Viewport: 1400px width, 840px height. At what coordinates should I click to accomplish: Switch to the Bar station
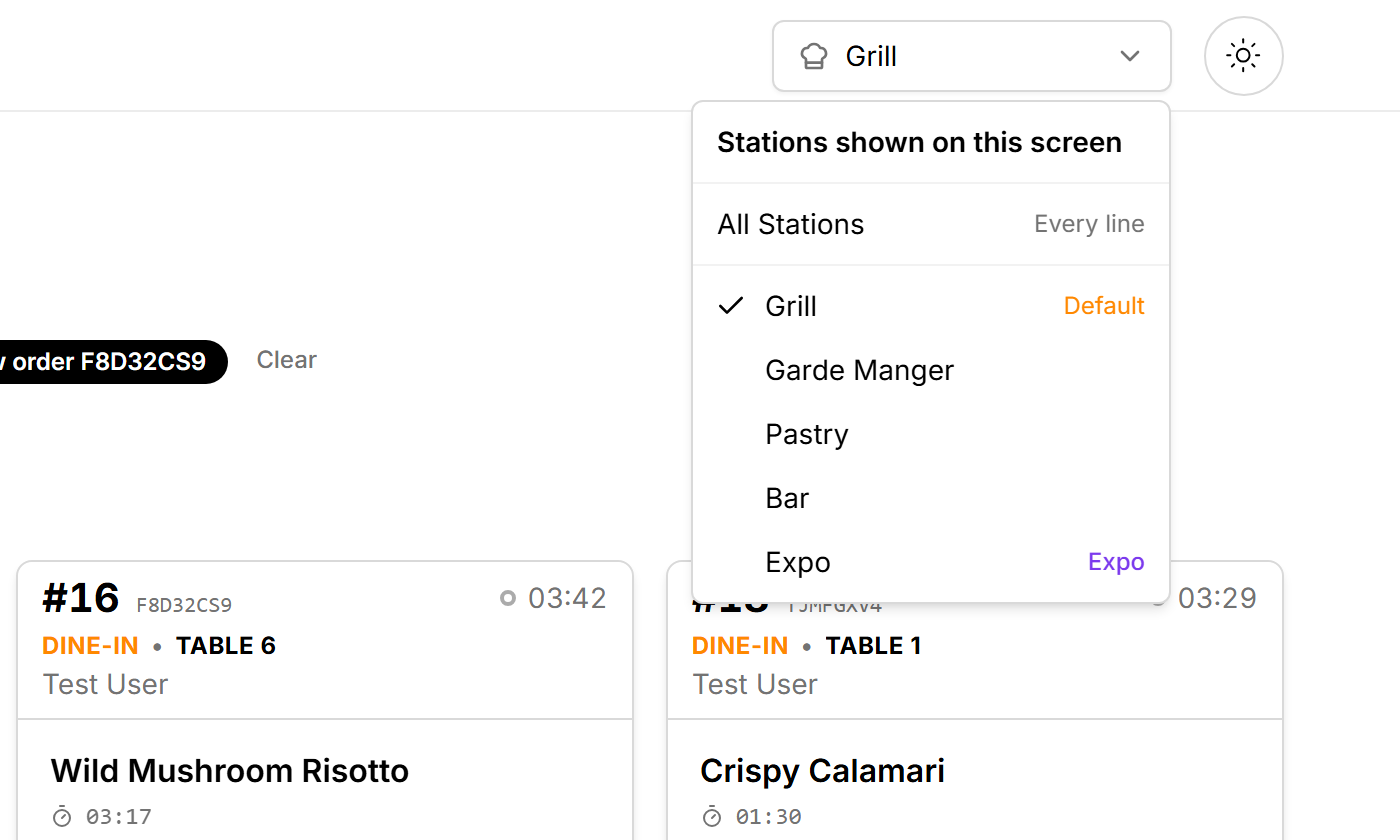click(x=931, y=498)
